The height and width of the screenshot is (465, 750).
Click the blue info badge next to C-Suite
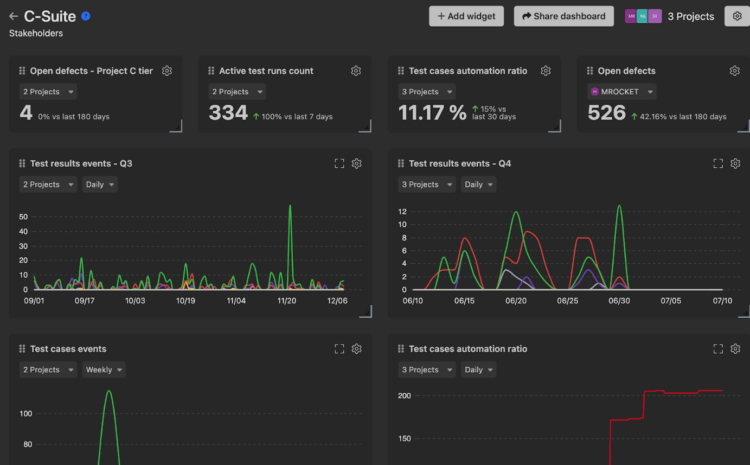click(86, 16)
